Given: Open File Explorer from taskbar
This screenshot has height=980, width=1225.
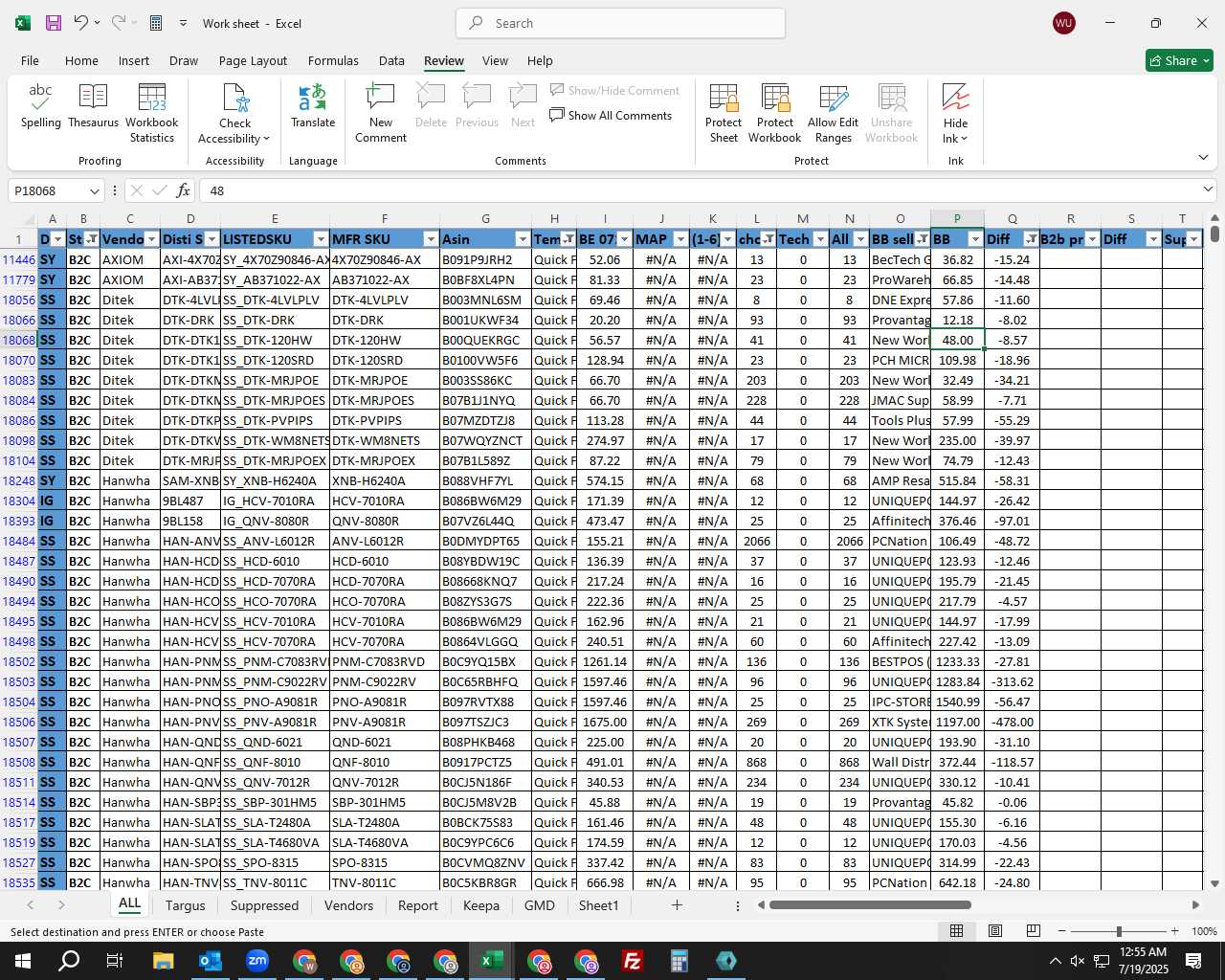Looking at the screenshot, I should [x=163, y=961].
